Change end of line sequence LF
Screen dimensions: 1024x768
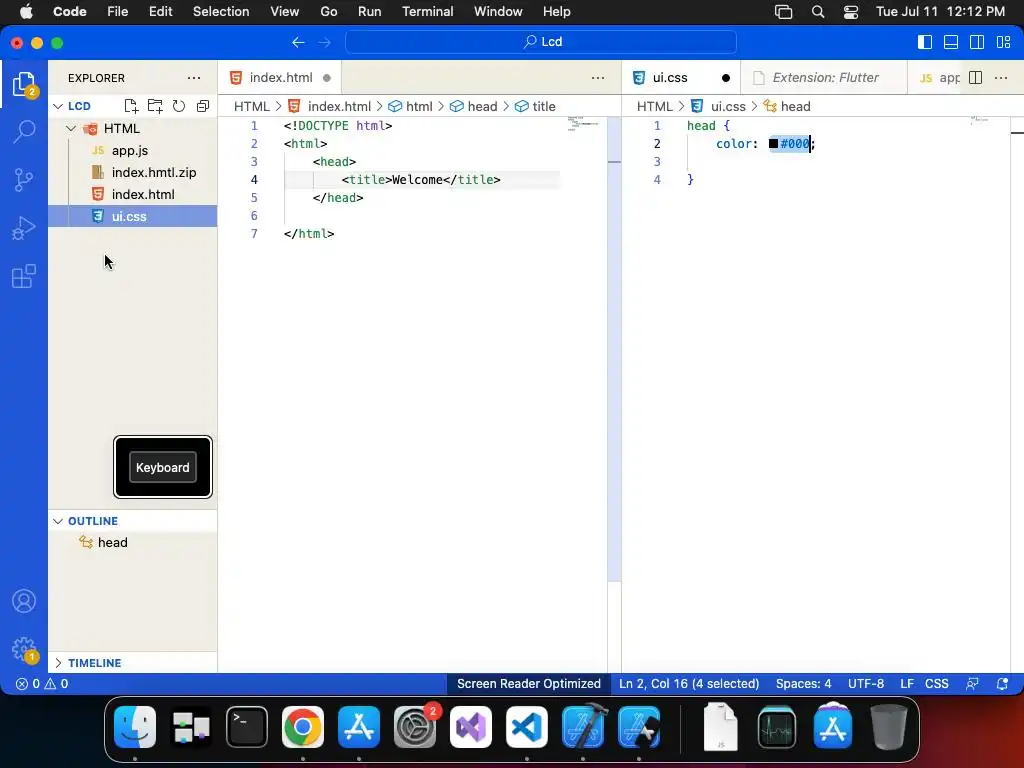click(906, 684)
